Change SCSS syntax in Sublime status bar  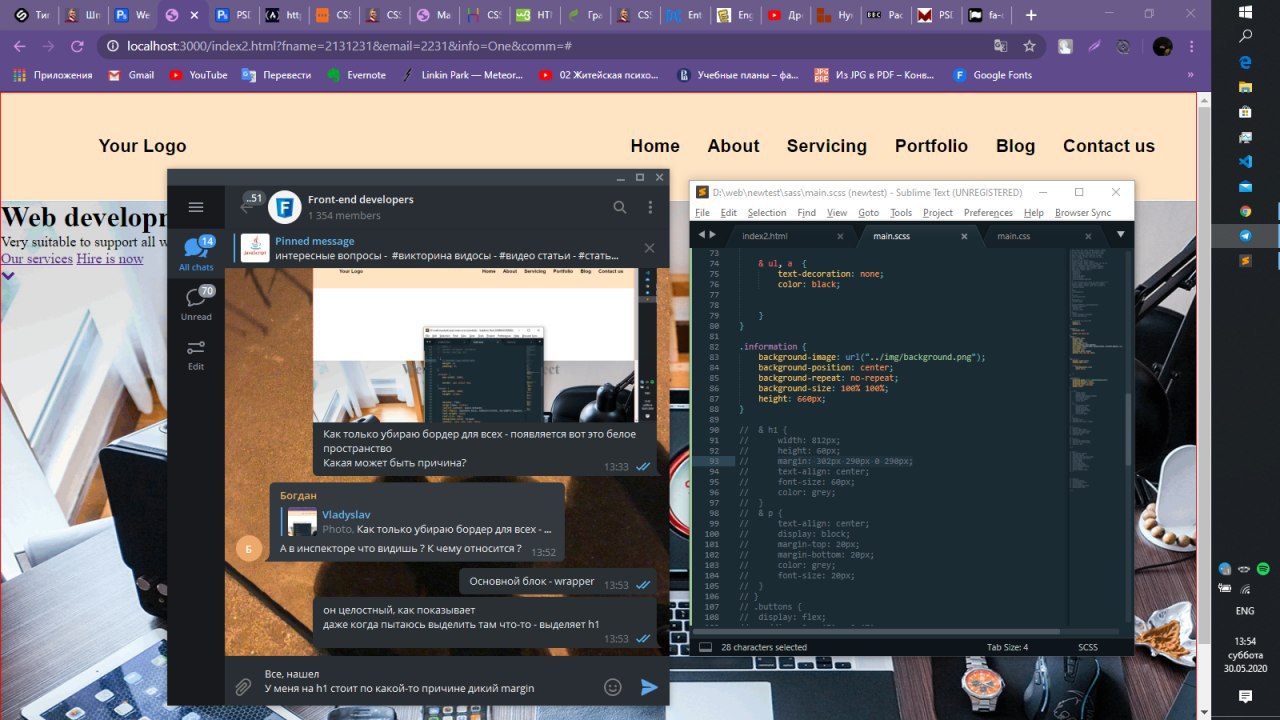(x=1088, y=647)
